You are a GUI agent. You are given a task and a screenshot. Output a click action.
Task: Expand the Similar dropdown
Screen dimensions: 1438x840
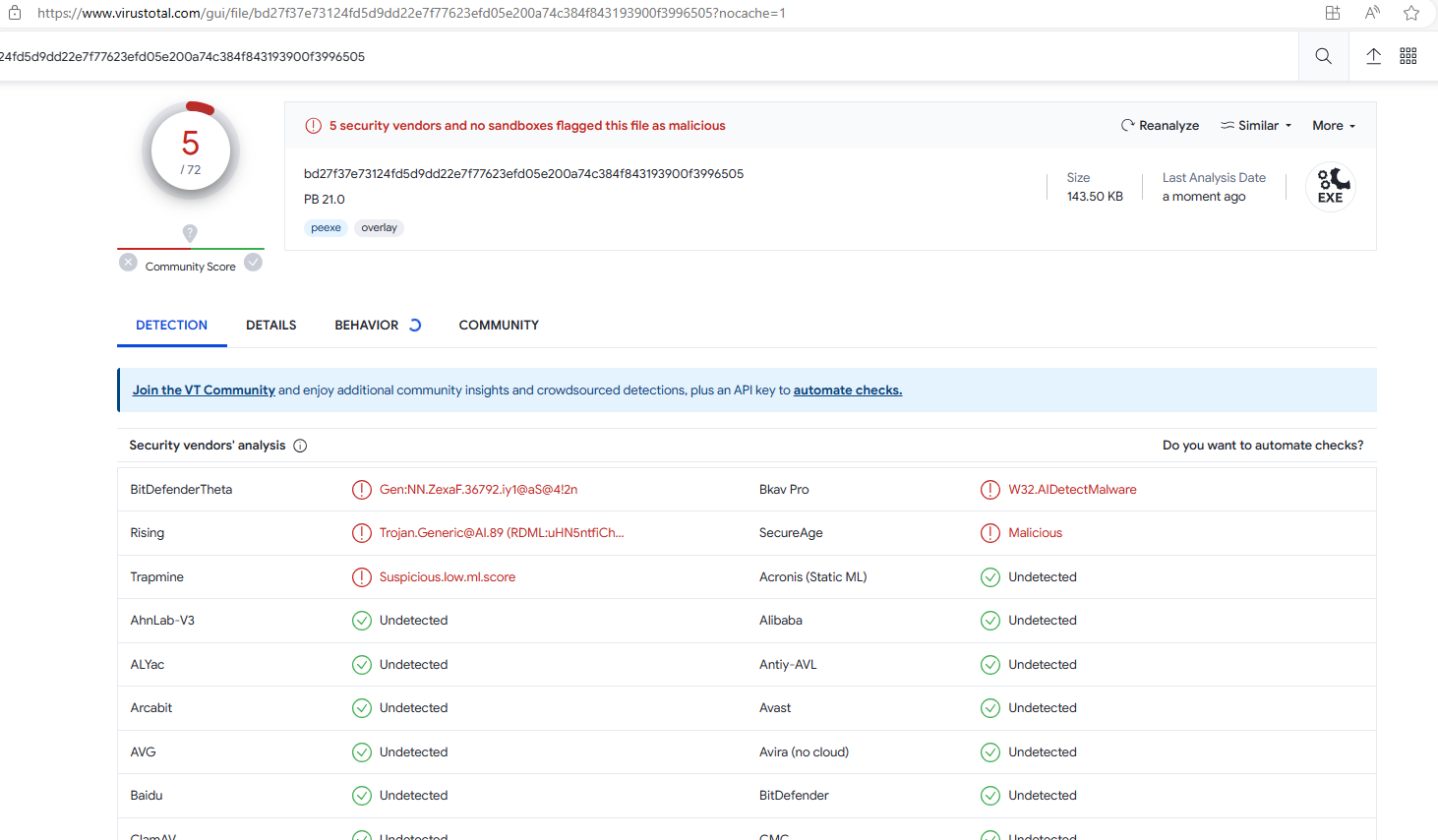pyautogui.click(x=1256, y=126)
